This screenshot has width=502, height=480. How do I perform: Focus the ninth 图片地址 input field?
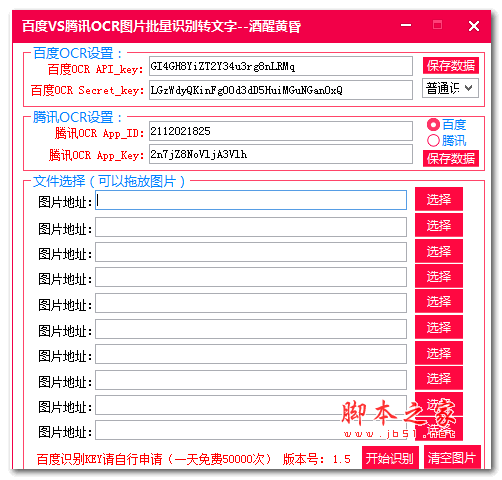point(251,405)
